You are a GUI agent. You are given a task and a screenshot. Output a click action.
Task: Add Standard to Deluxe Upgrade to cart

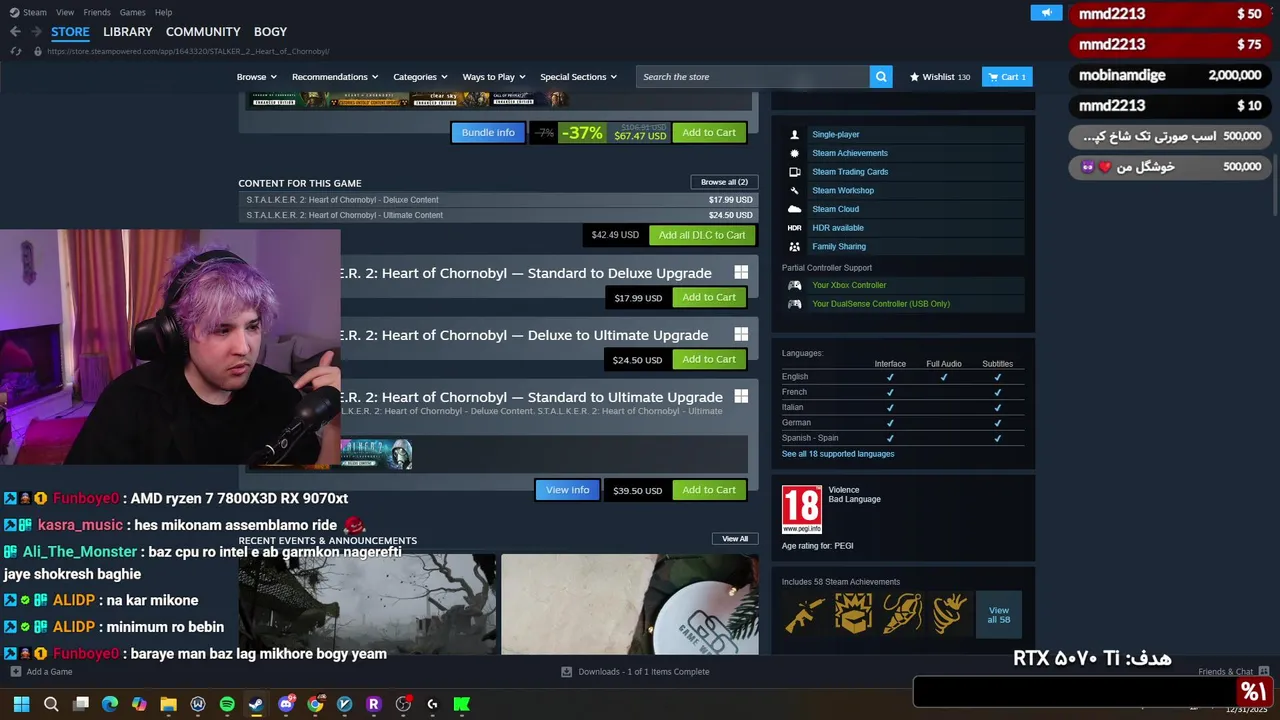(709, 297)
